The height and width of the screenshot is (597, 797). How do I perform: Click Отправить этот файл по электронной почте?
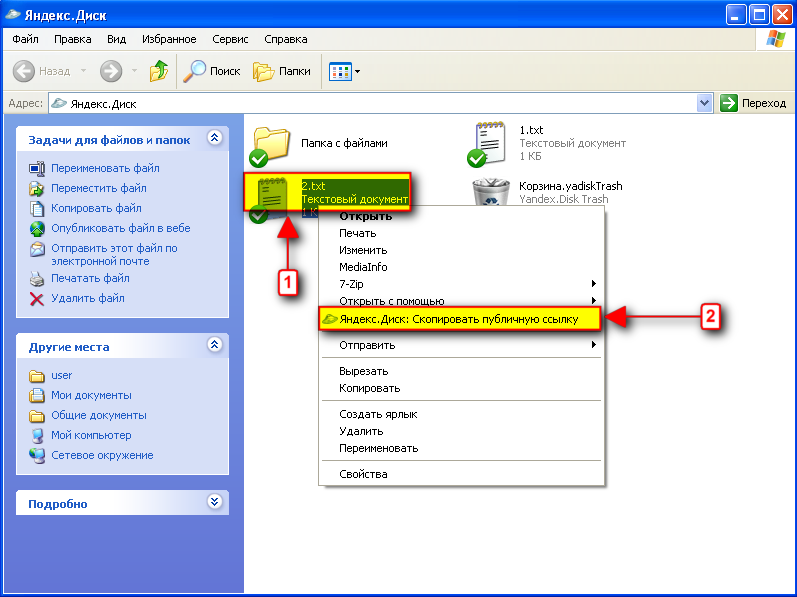point(114,255)
